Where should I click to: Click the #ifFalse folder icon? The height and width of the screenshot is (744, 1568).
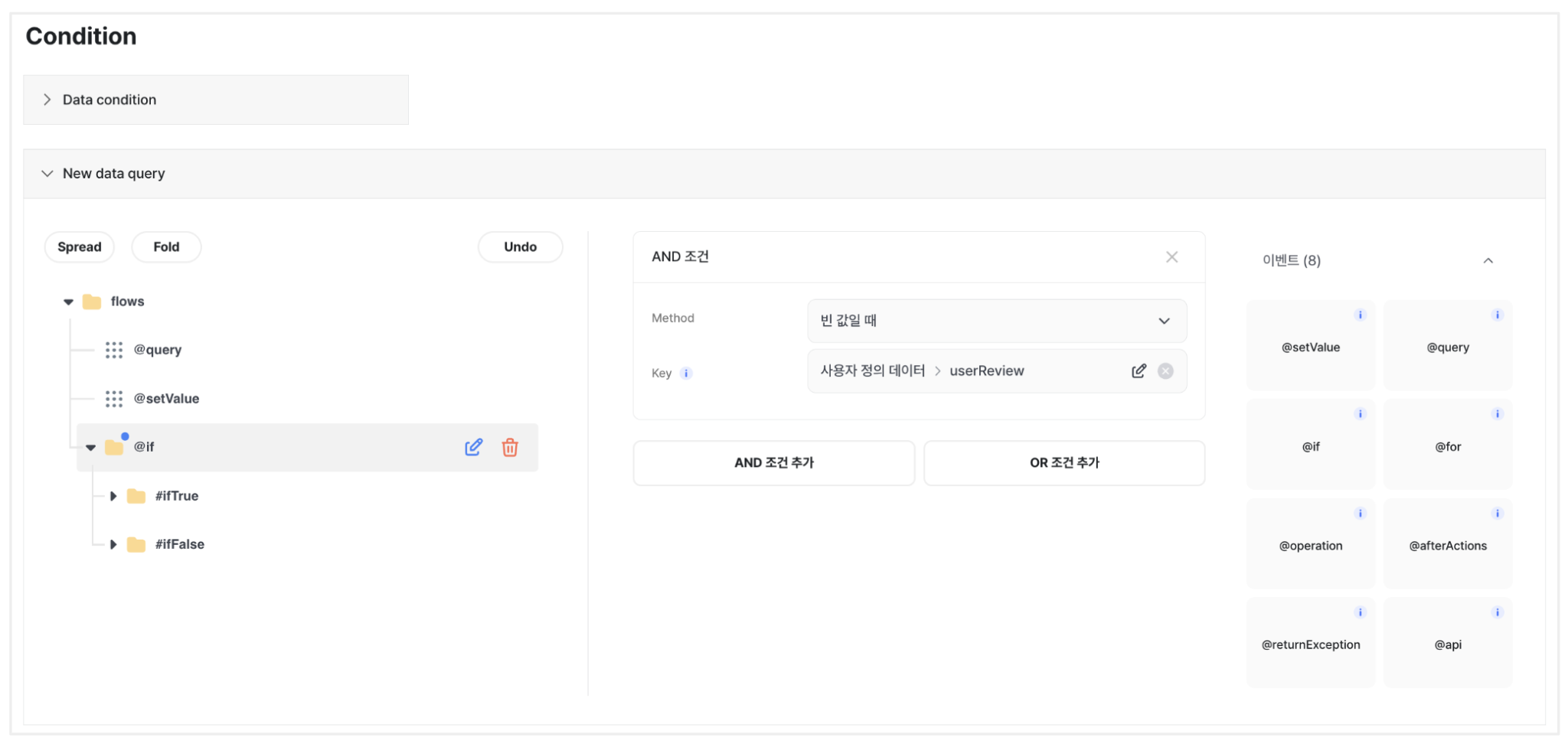[136, 544]
